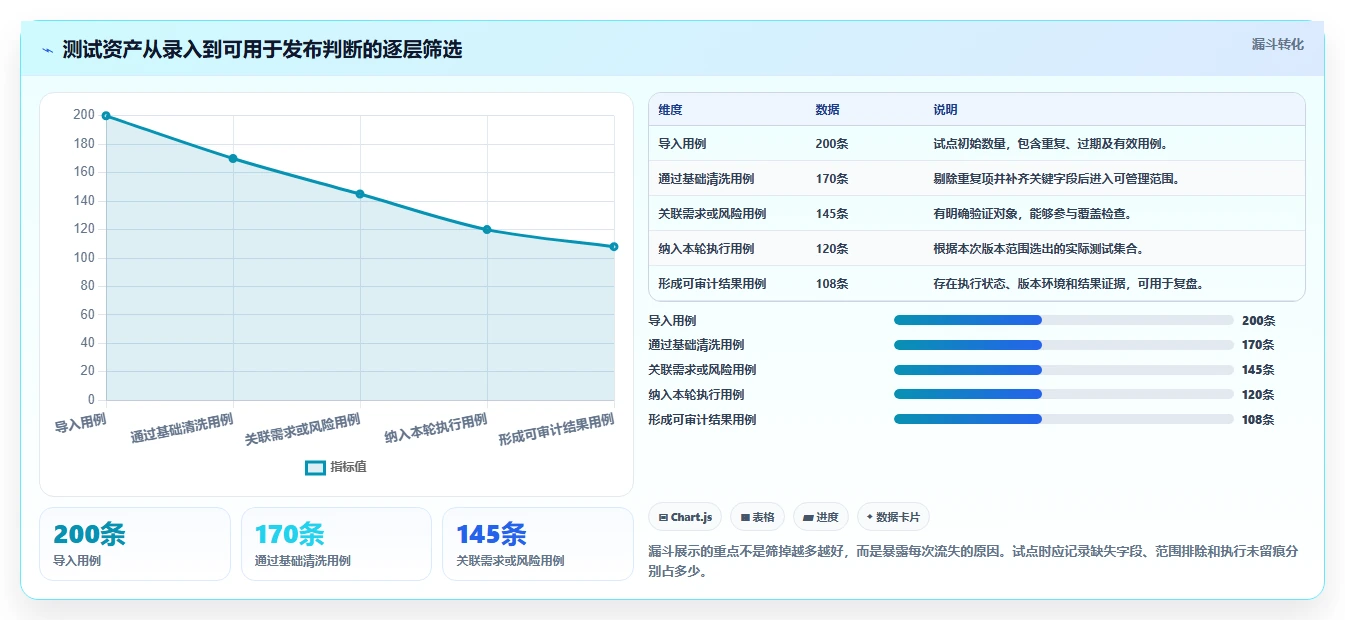Click the icon in the 进度 tag
The height and width of the screenshot is (620, 1345).
coord(808,517)
